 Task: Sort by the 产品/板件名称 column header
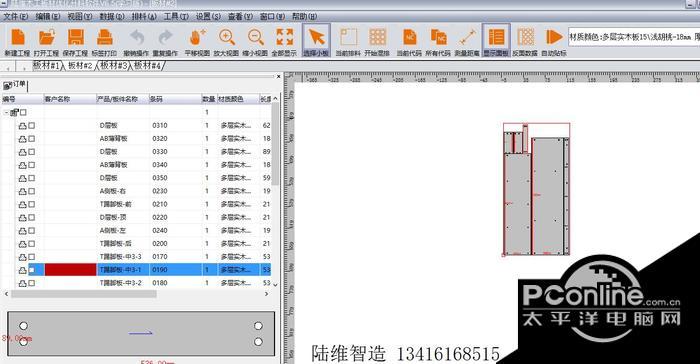[x=122, y=99]
